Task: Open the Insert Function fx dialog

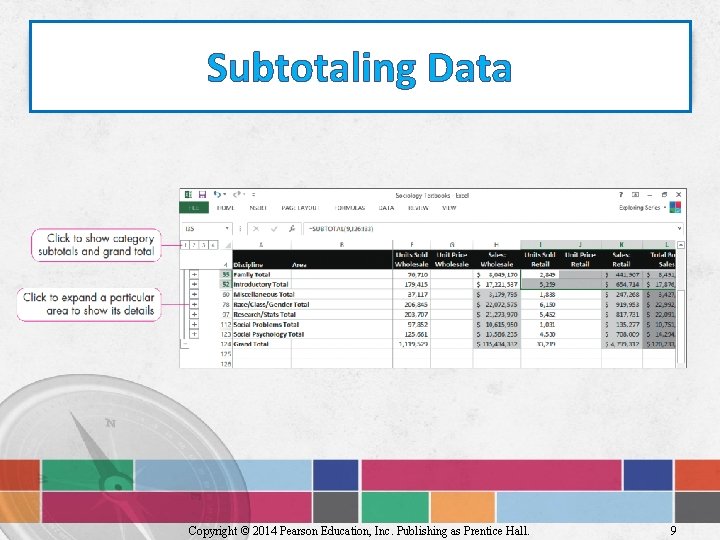Action: point(292,228)
